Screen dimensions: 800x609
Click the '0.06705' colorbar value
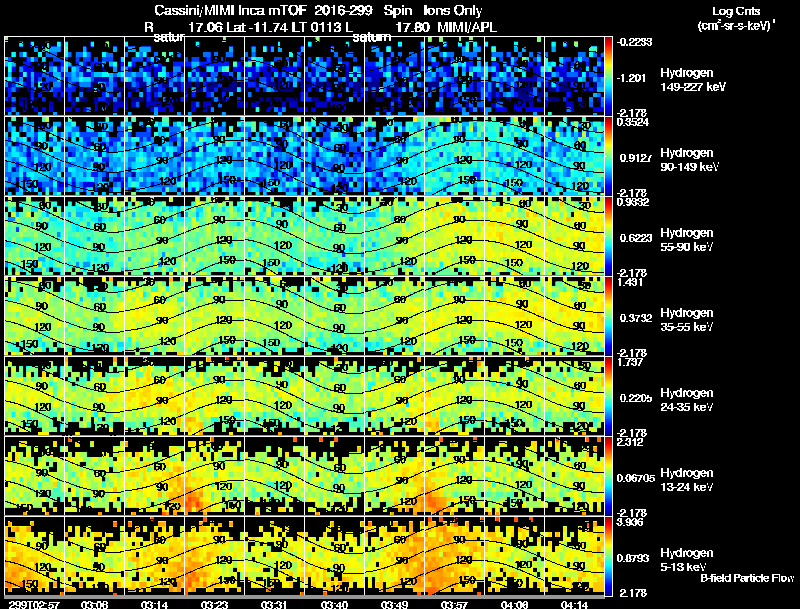(x=636, y=478)
